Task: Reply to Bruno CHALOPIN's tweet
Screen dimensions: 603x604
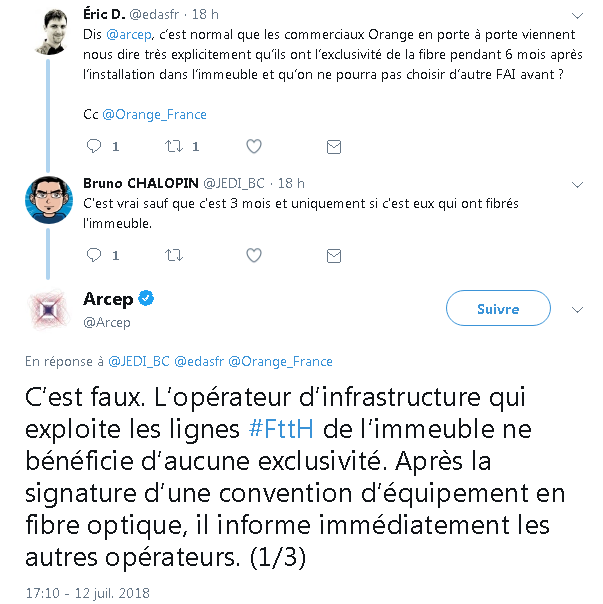Action: click(94, 255)
